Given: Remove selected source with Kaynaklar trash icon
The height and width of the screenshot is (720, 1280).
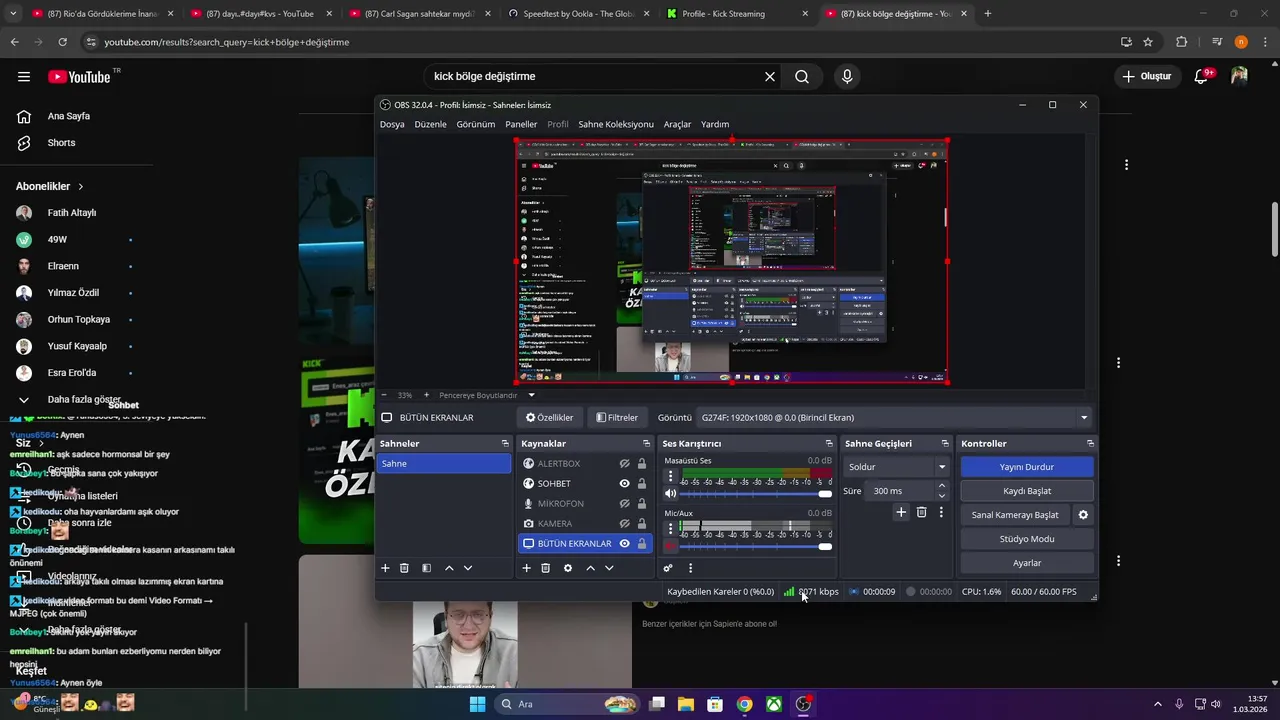Looking at the screenshot, I should pos(546,568).
